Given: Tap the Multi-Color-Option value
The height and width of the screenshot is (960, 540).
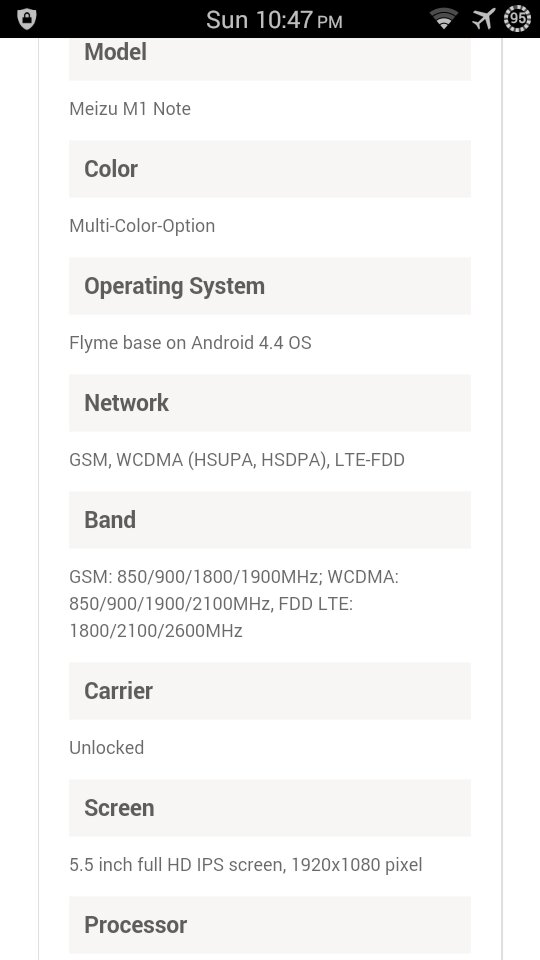Looking at the screenshot, I should point(142,226).
